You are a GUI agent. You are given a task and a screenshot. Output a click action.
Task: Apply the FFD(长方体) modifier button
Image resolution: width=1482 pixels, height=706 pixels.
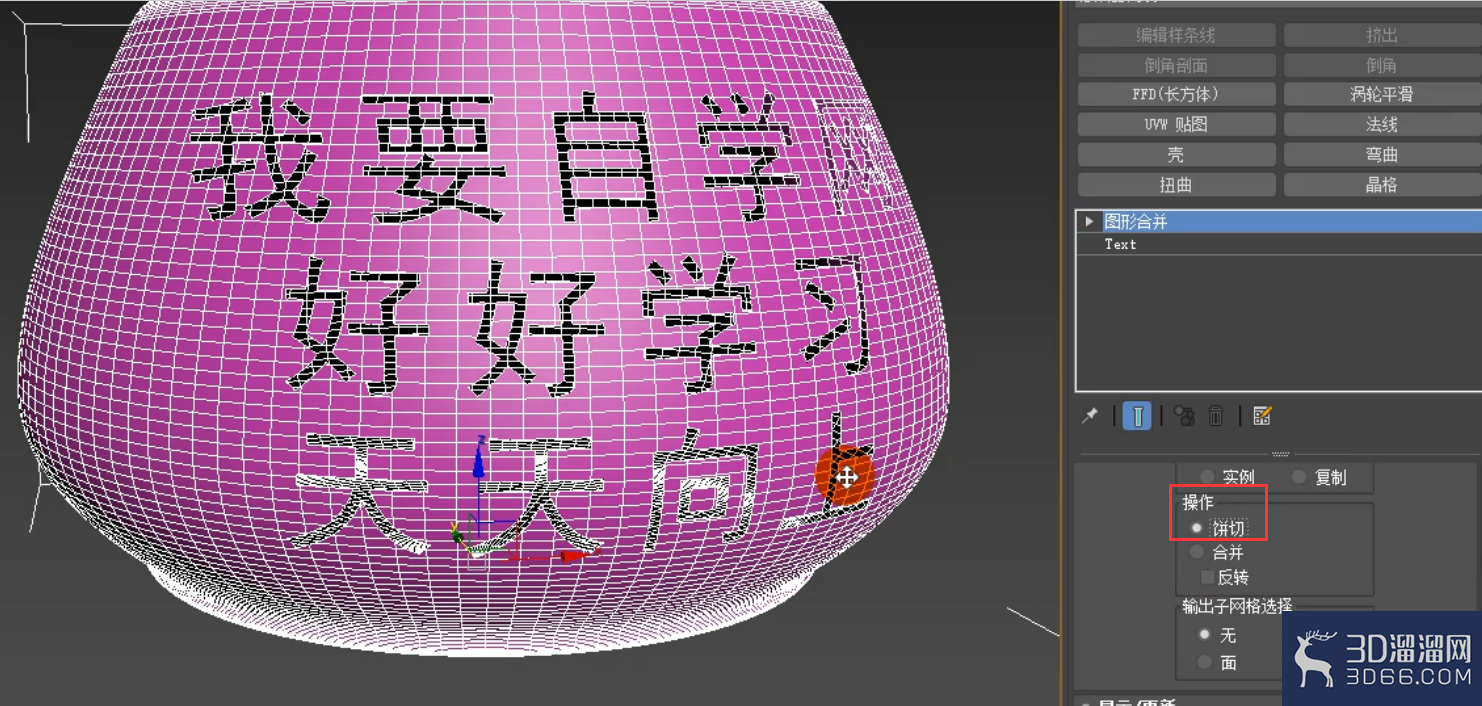tap(1176, 95)
